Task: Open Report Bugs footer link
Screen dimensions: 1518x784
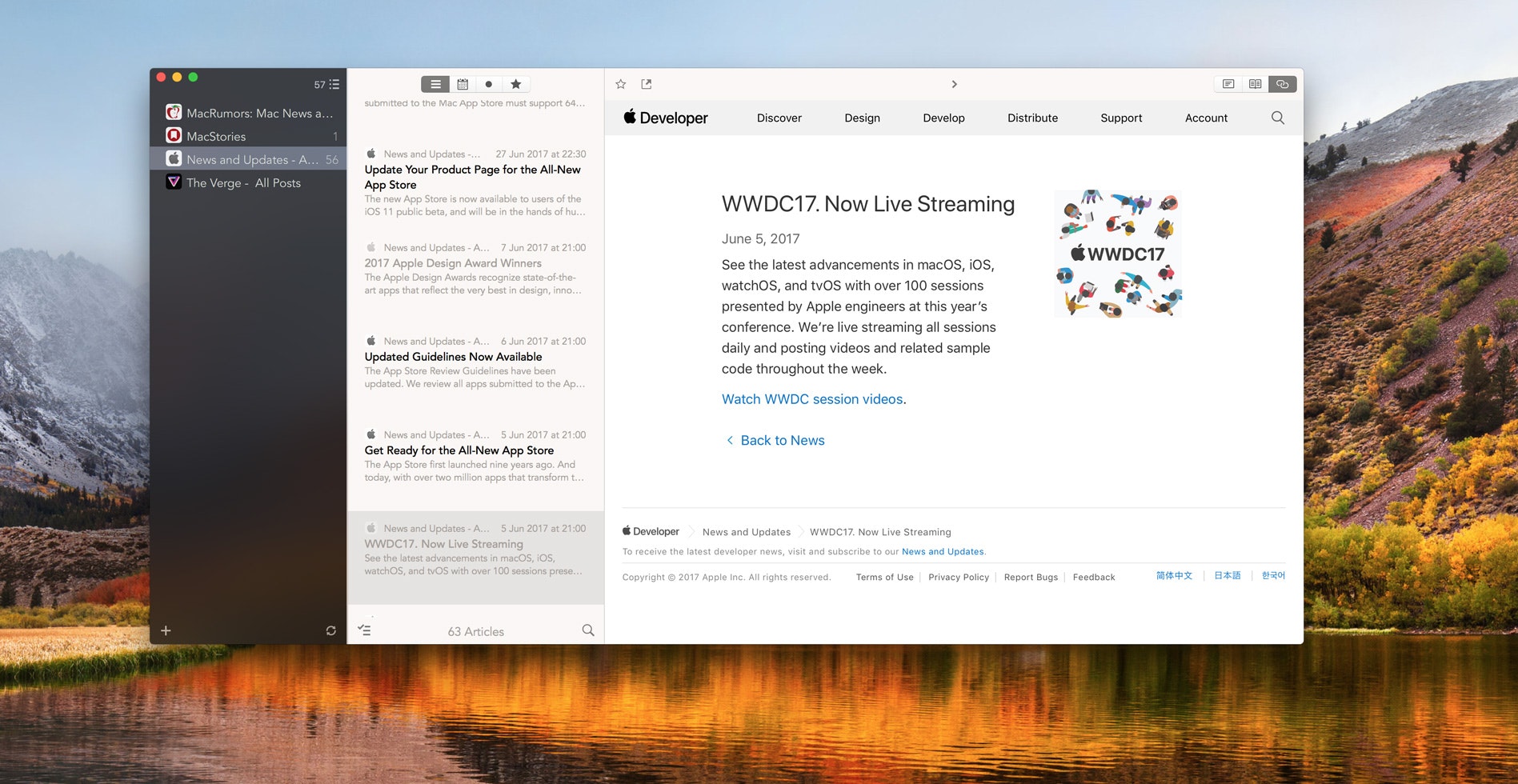Action: pyautogui.click(x=1031, y=577)
